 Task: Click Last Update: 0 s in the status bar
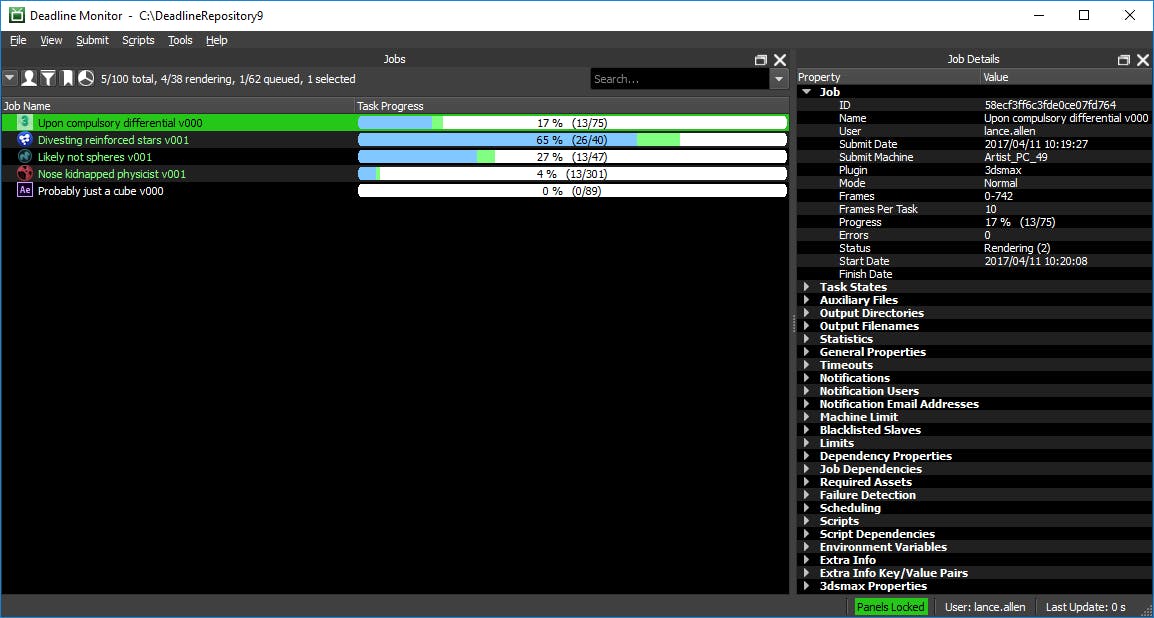click(x=1086, y=607)
